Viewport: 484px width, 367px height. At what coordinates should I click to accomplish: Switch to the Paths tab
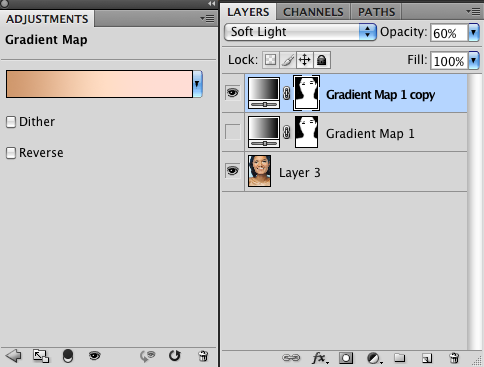pos(376,12)
